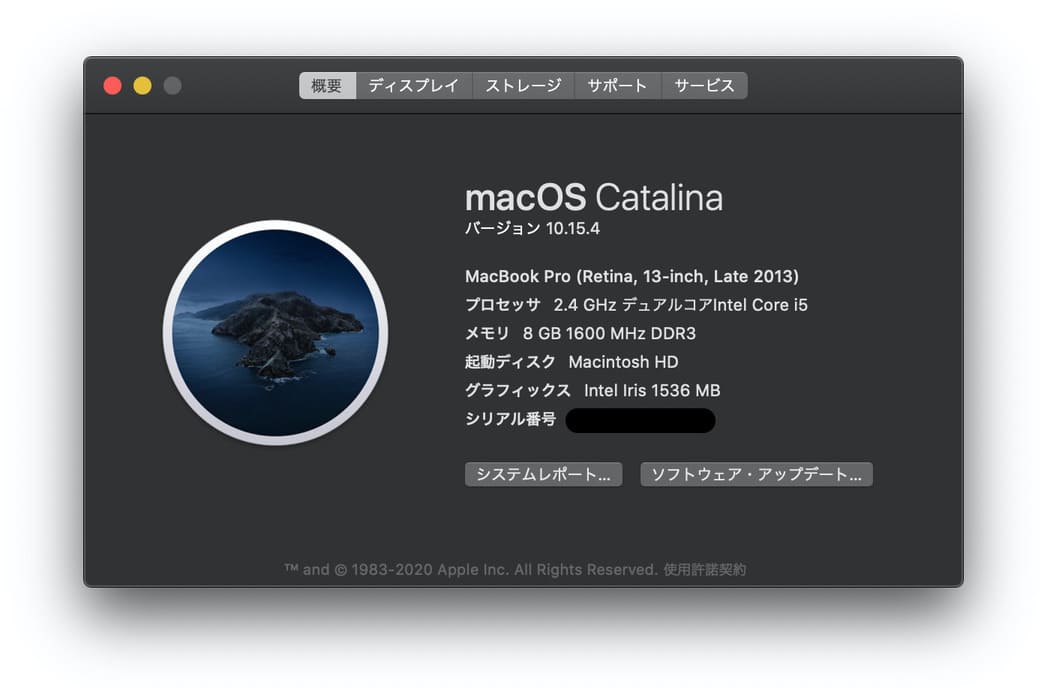Click the Intel Iris 1536 MB value

point(652,391)
